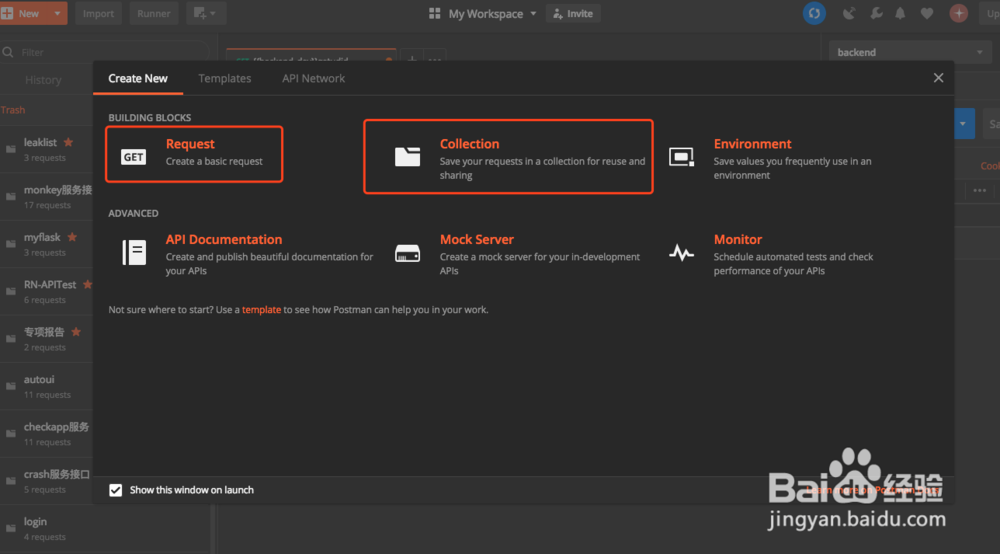Open the leaklist collection

(x=40, y=143)
